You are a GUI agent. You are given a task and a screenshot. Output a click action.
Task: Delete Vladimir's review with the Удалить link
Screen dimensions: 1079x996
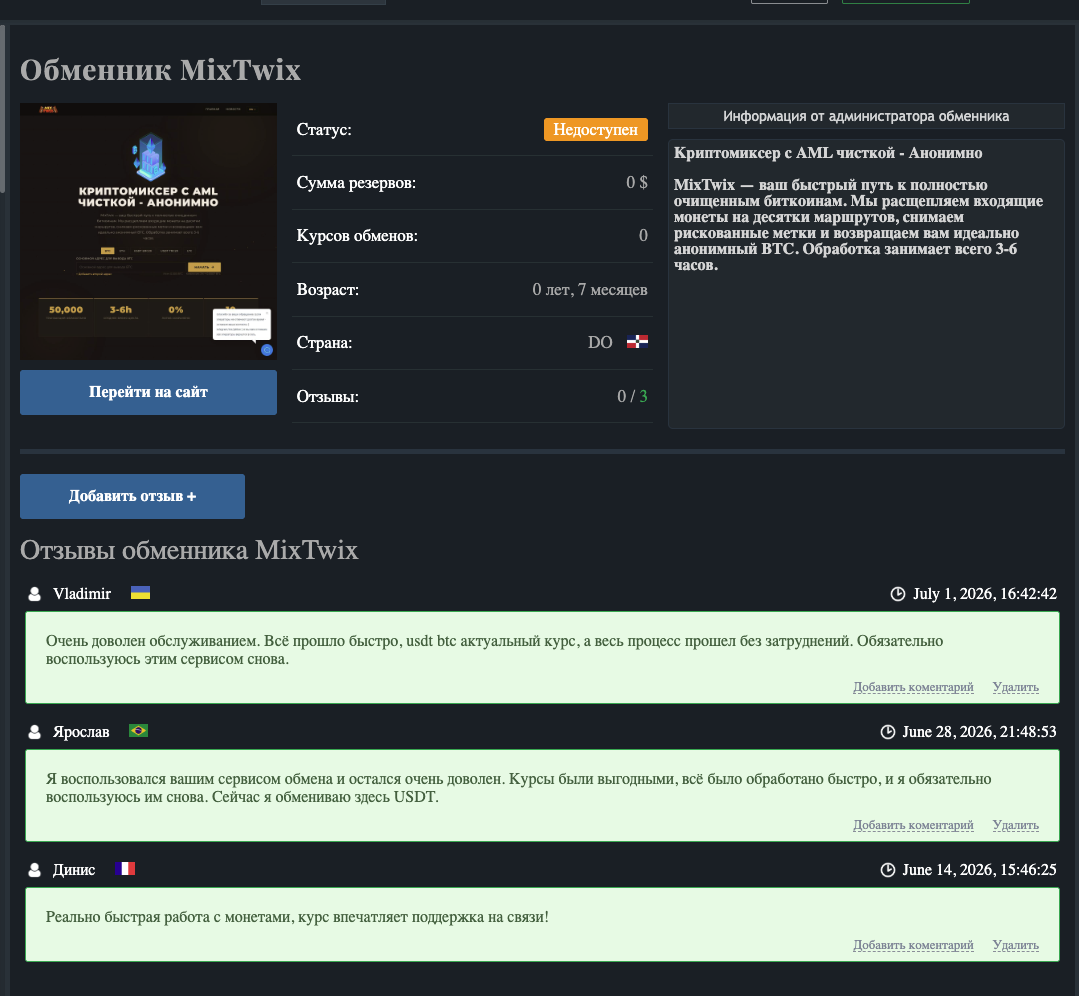[1016, 687]
